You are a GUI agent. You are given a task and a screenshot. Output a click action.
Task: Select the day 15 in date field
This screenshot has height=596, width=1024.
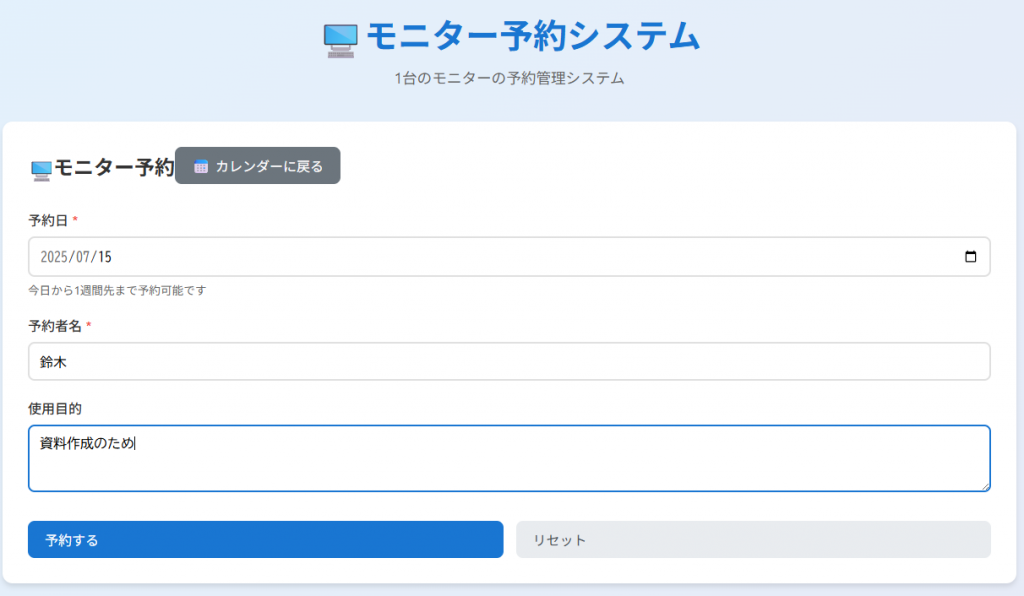click(105, 257)
